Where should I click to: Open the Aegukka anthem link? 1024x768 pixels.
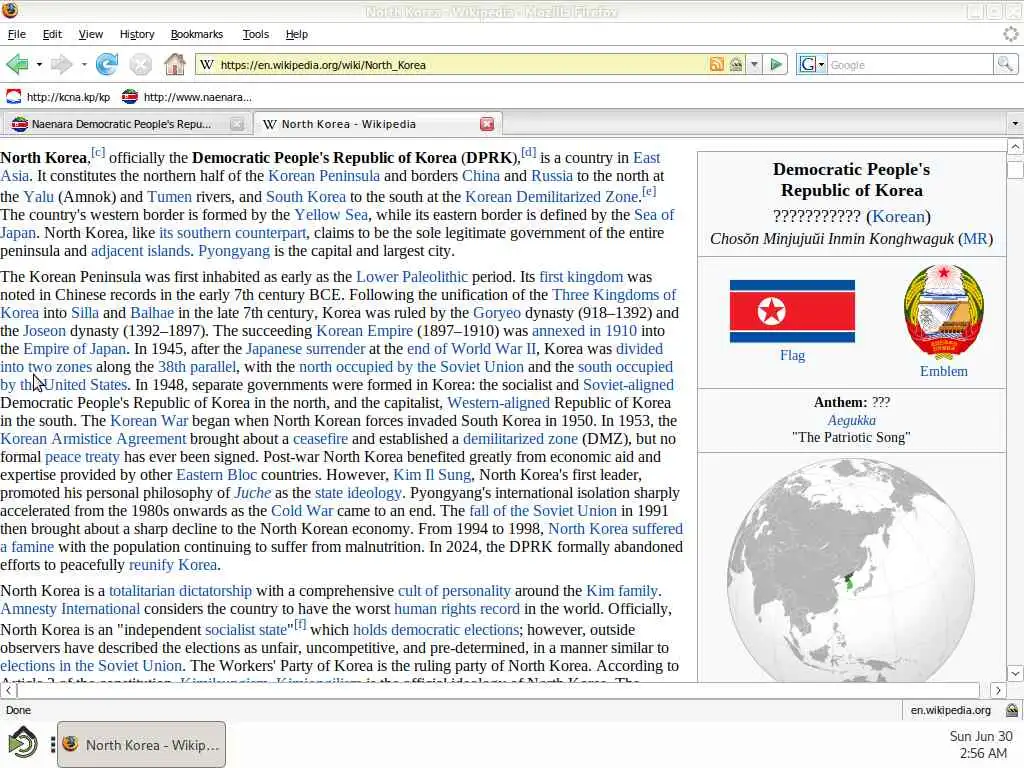click(x=852, y=421)
